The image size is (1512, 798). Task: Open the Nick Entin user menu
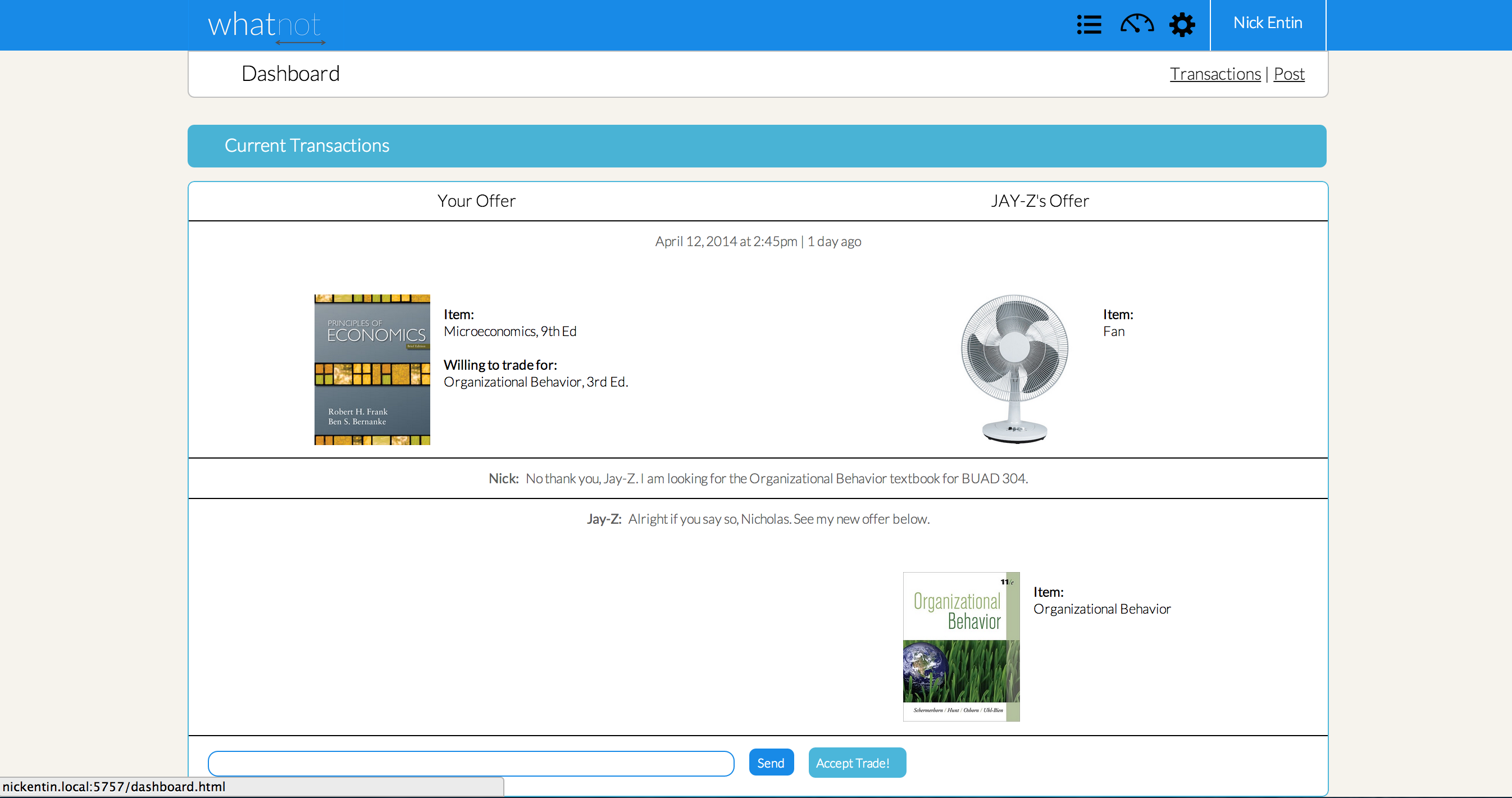tap(1267, 24)
